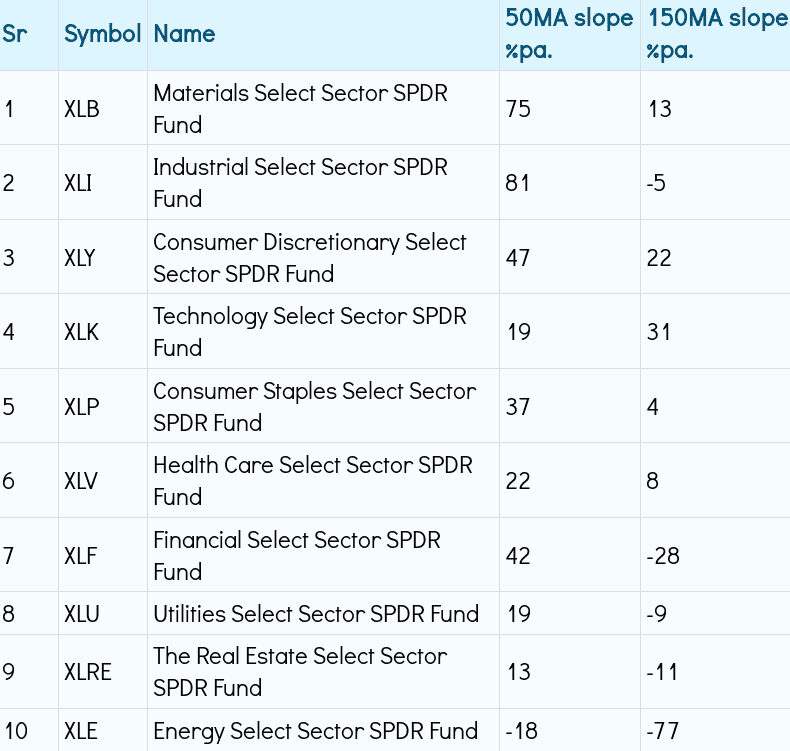The image size is (790, 751).
Task: Select the XLRE symbol cell
Action: click(88, 672)
